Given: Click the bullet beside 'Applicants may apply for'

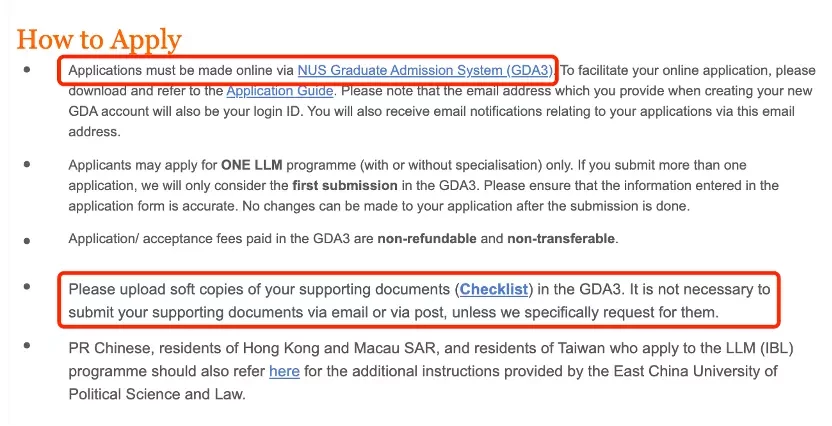Looking at the screenshot, I should point(27,164).
